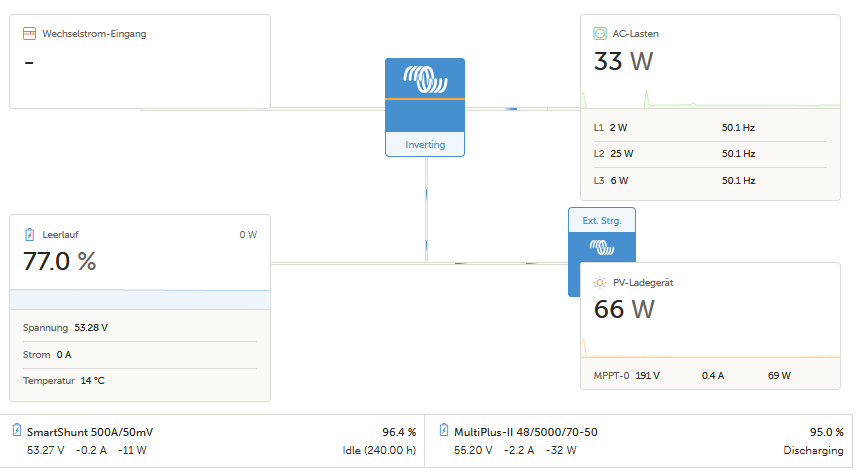This screenshot has height=474, width=857.
Task: Open the MultiPlus-II 48/5000/70-50 entry
Action: 527,432
